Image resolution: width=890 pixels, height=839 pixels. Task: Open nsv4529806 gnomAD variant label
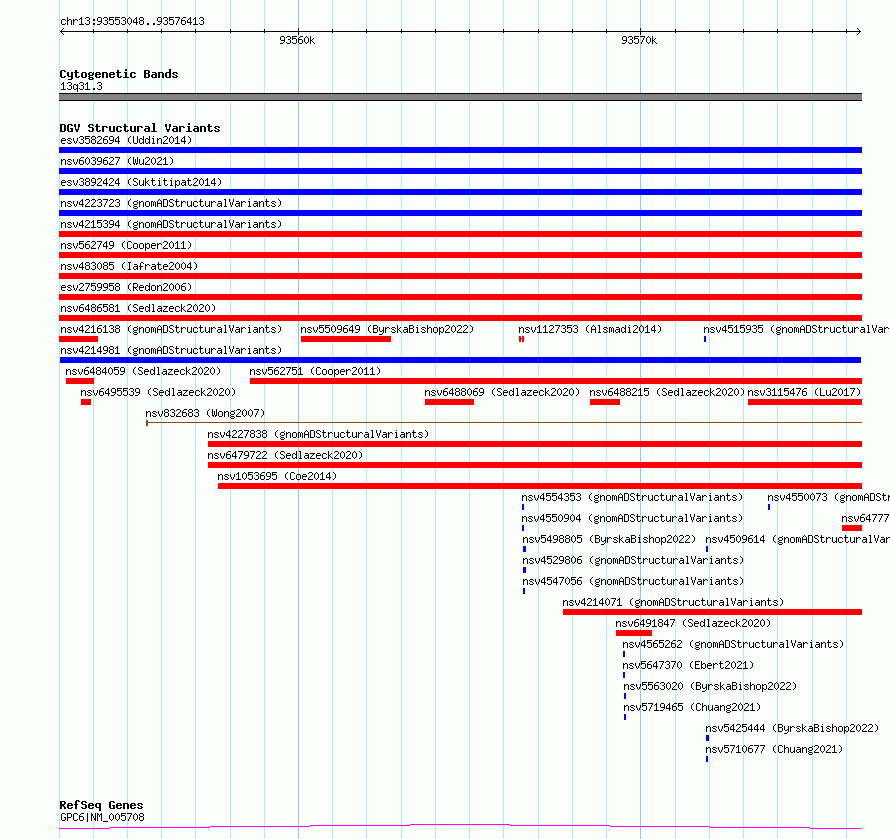click(633, 560)
